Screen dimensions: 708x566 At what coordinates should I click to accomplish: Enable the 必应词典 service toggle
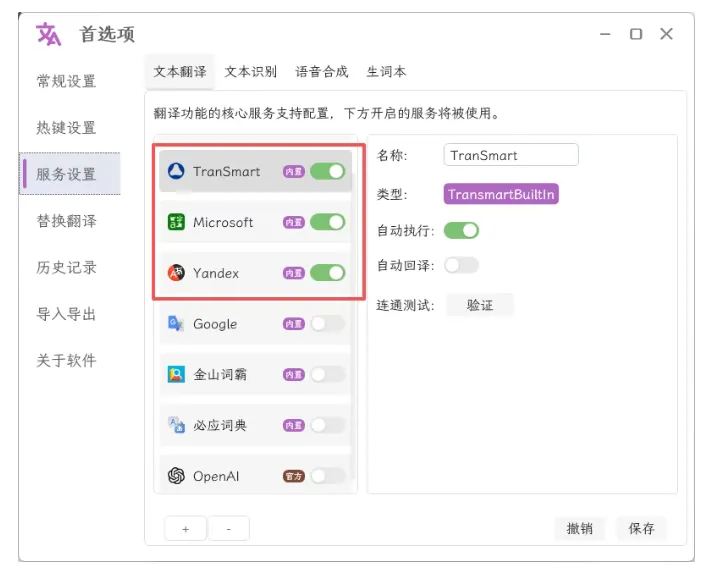328,425
